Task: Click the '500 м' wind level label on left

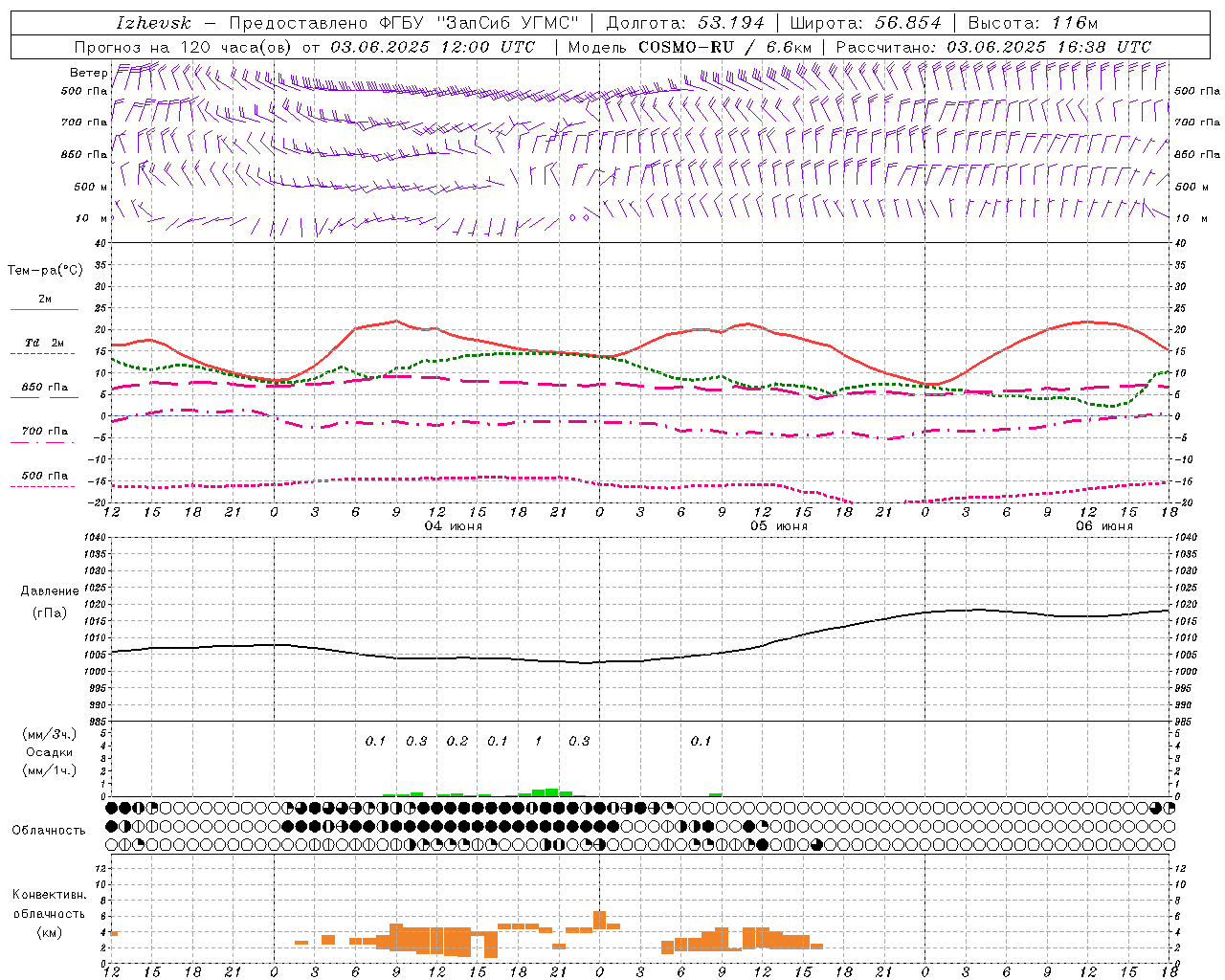Action: click(x=91, y=187)
